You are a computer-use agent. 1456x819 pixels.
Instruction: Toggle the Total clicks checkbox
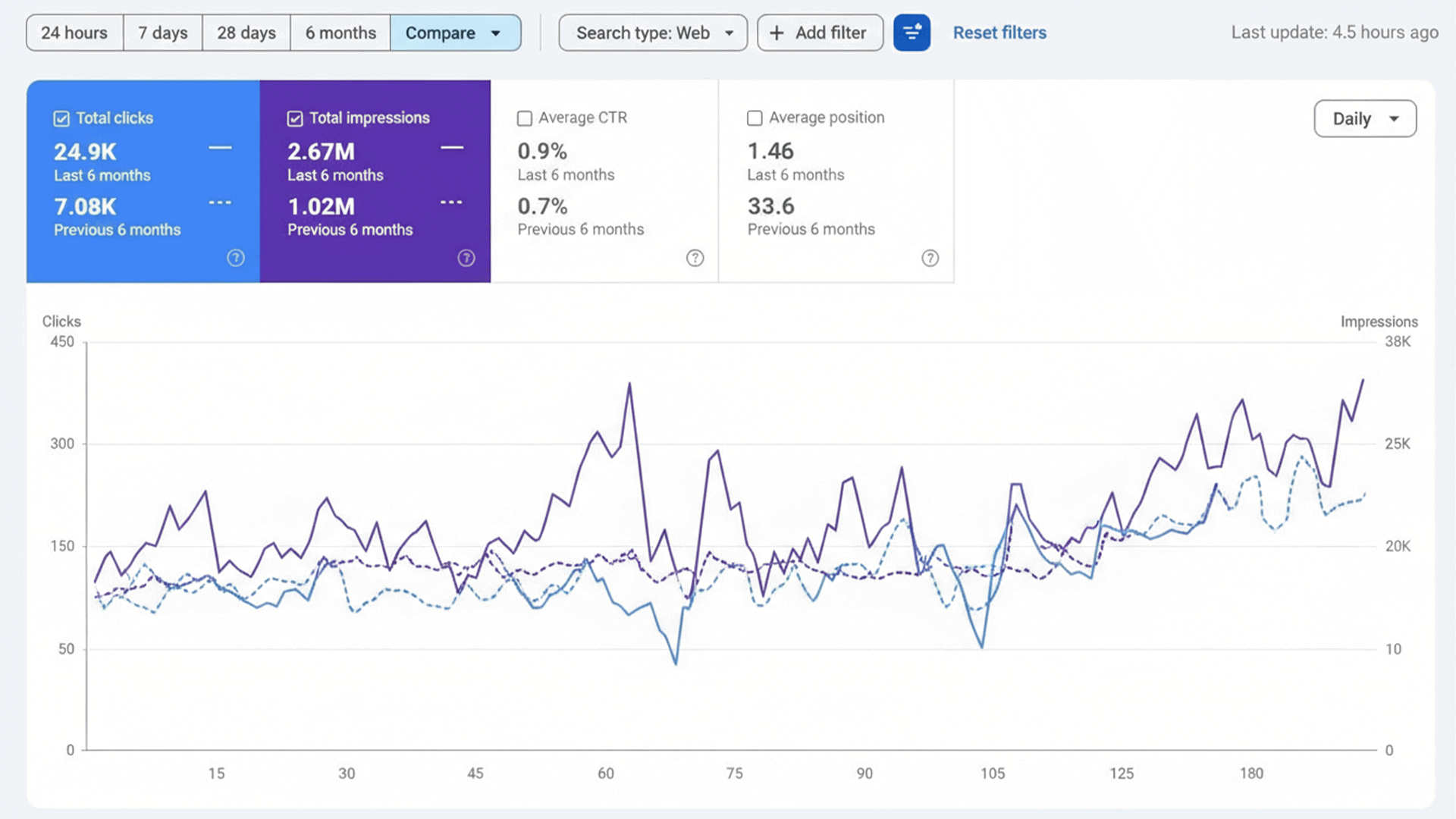click(61, 118)
